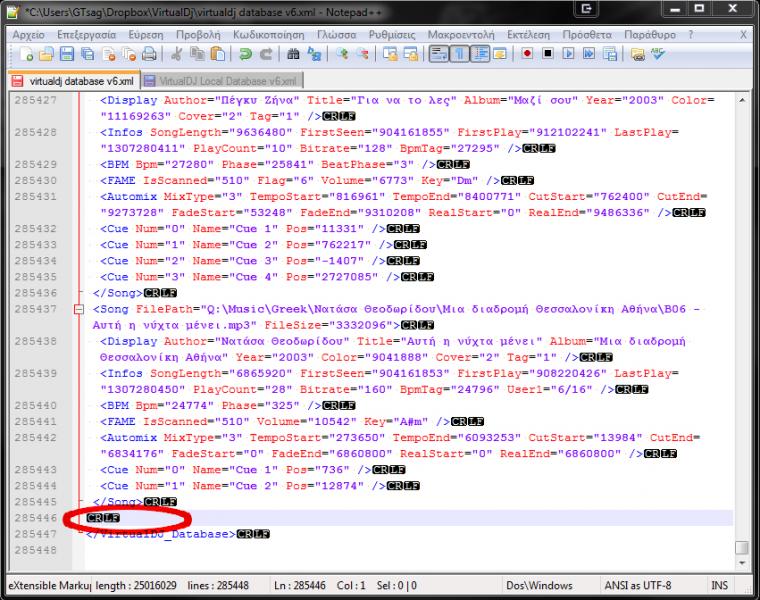This screenshot has width=760, height=600.
Task: Click line number 285446 in margin
Action: click(x=35, y=518)
